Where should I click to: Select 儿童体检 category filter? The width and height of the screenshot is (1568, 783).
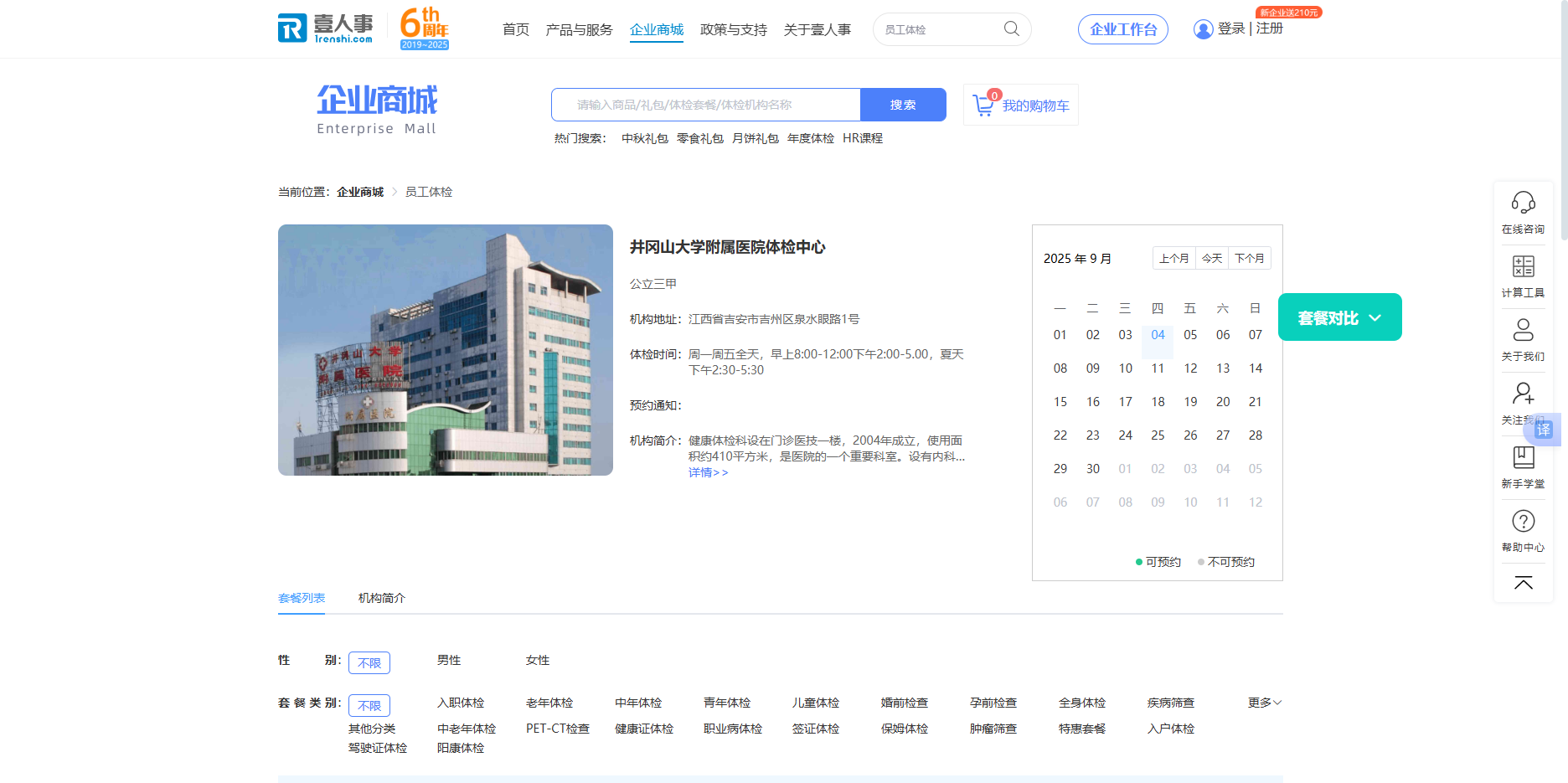point(816,703)
